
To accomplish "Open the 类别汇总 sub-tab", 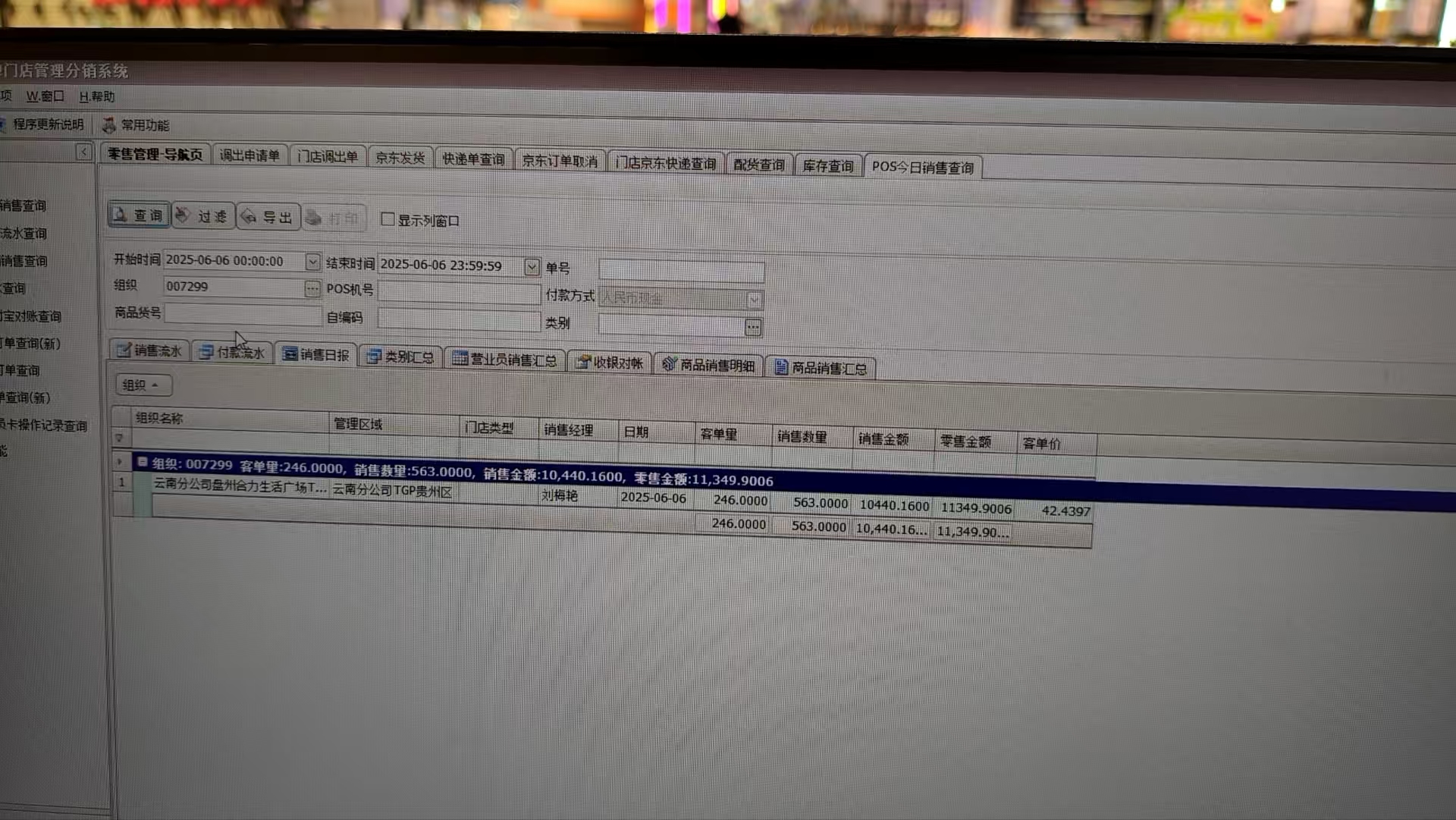I will 400,357.
